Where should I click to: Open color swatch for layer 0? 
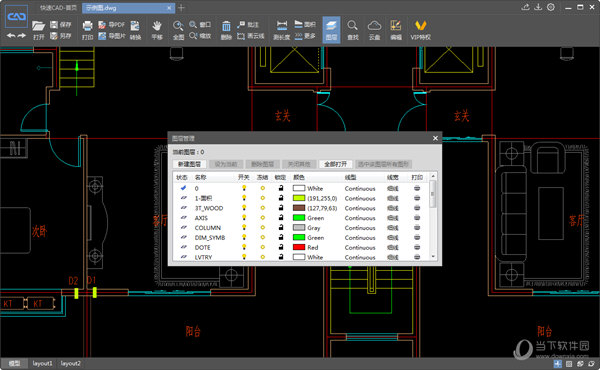point(299,188)
